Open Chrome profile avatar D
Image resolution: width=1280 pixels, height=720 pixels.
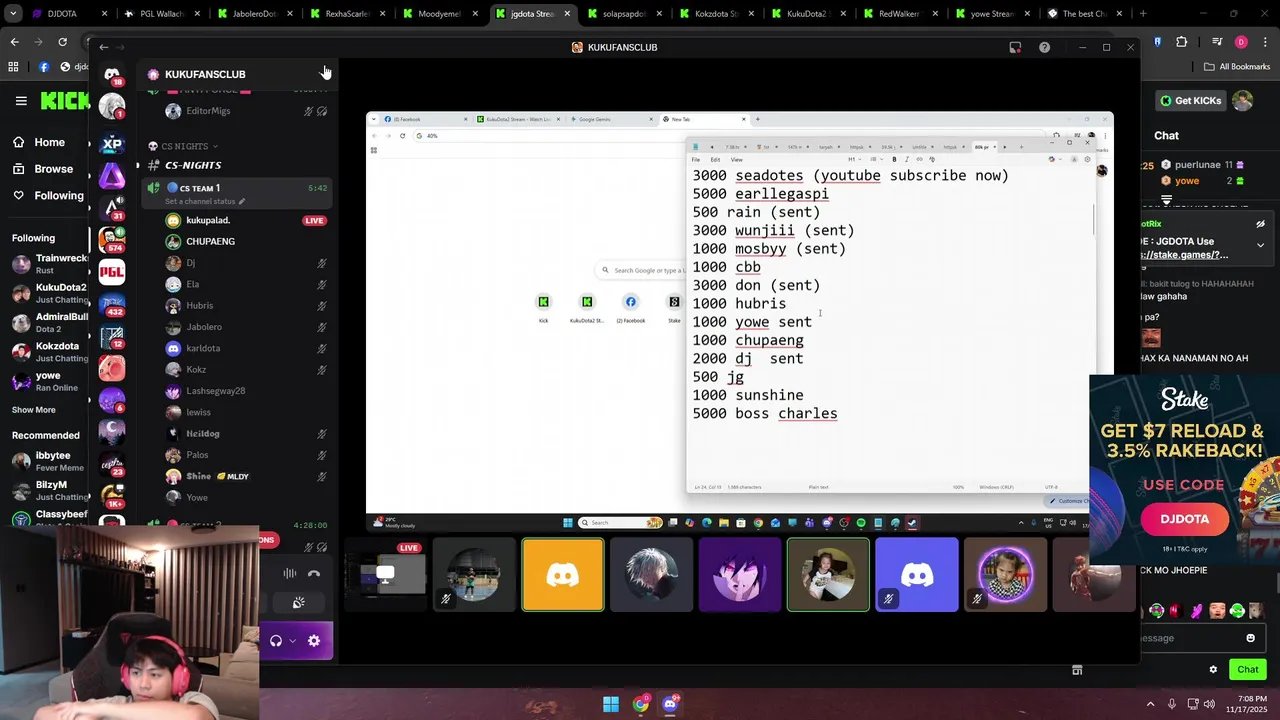[1241, 42]
